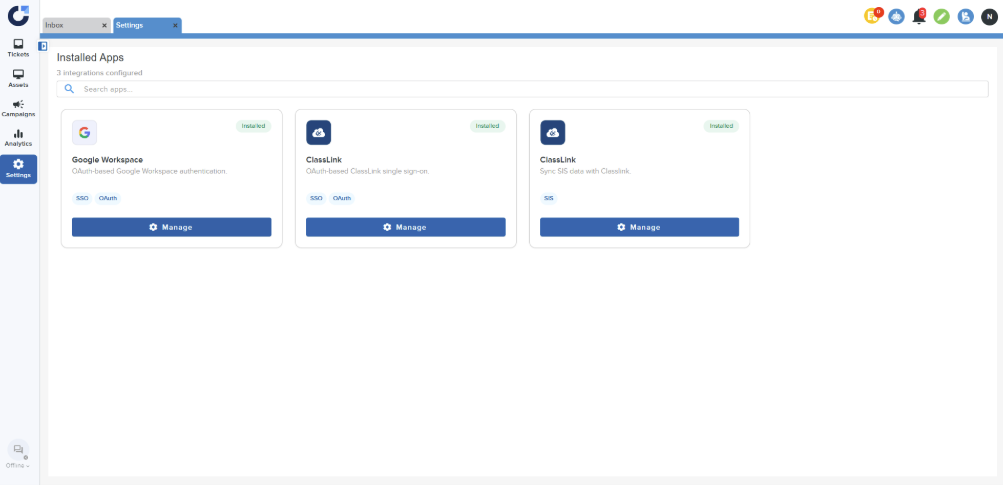Go to the Assets section
1003x485 pixels.
tap(18, 78)
